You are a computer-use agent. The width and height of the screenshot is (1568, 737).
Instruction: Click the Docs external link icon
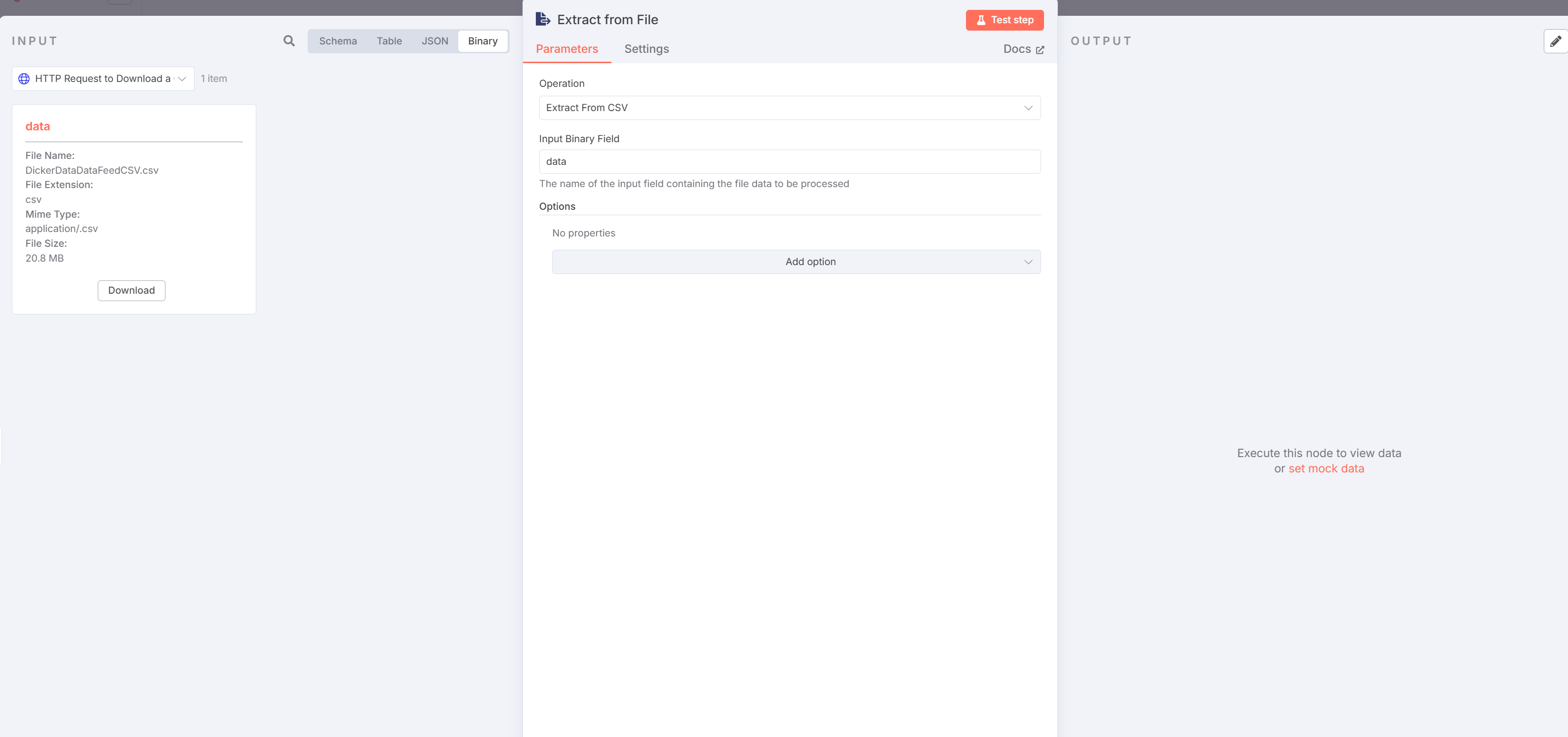tap(1040, 50)
